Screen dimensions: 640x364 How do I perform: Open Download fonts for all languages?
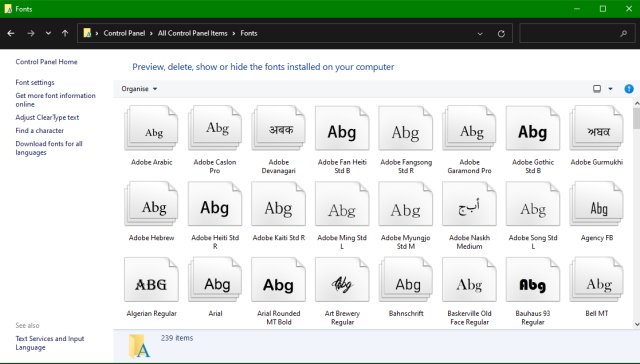[x=49, y=148]
